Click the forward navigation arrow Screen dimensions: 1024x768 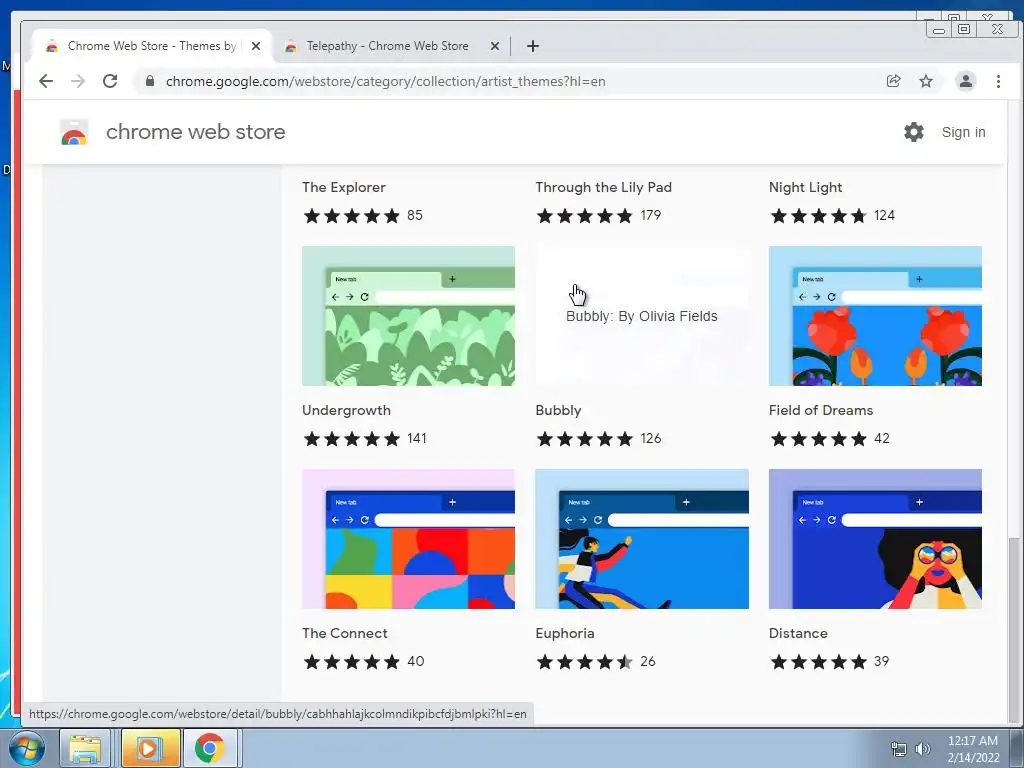[78, 81]
